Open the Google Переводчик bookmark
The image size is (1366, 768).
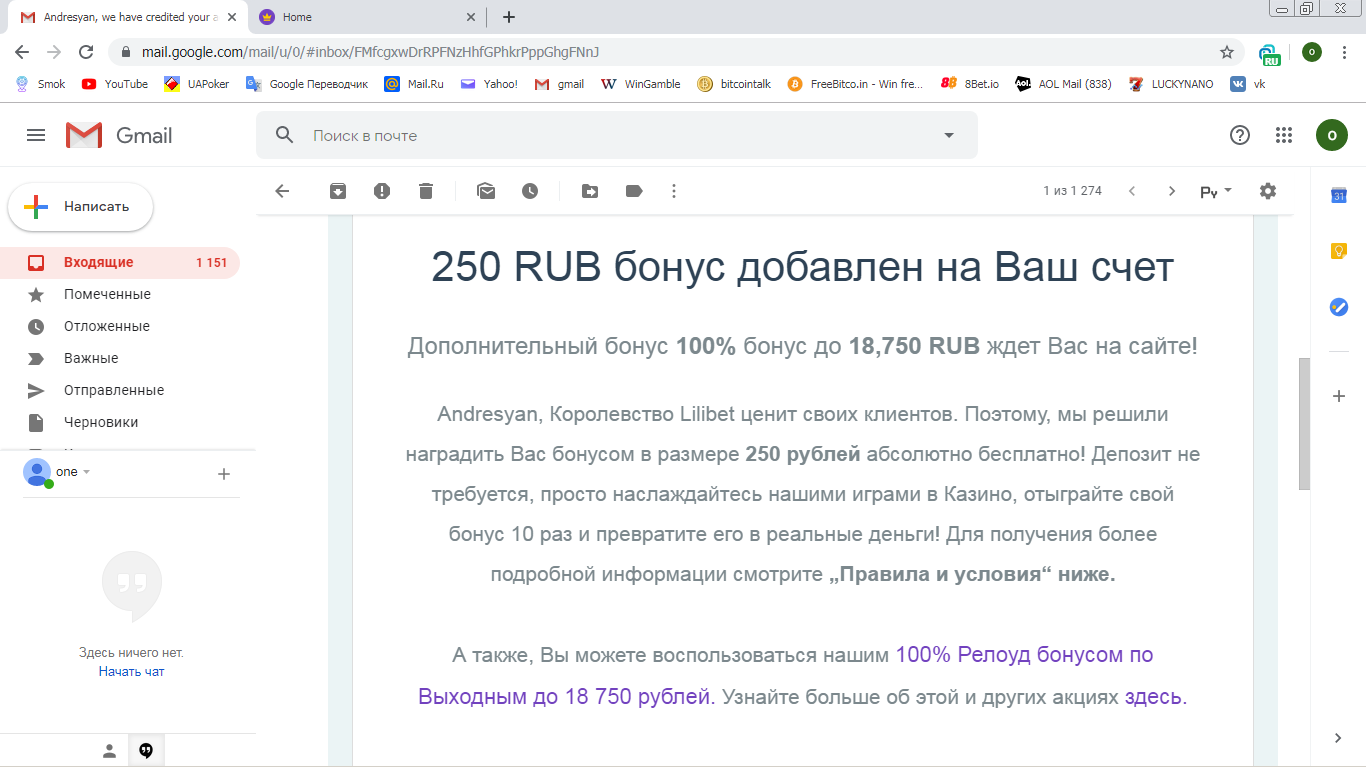(x=307, y=84)
